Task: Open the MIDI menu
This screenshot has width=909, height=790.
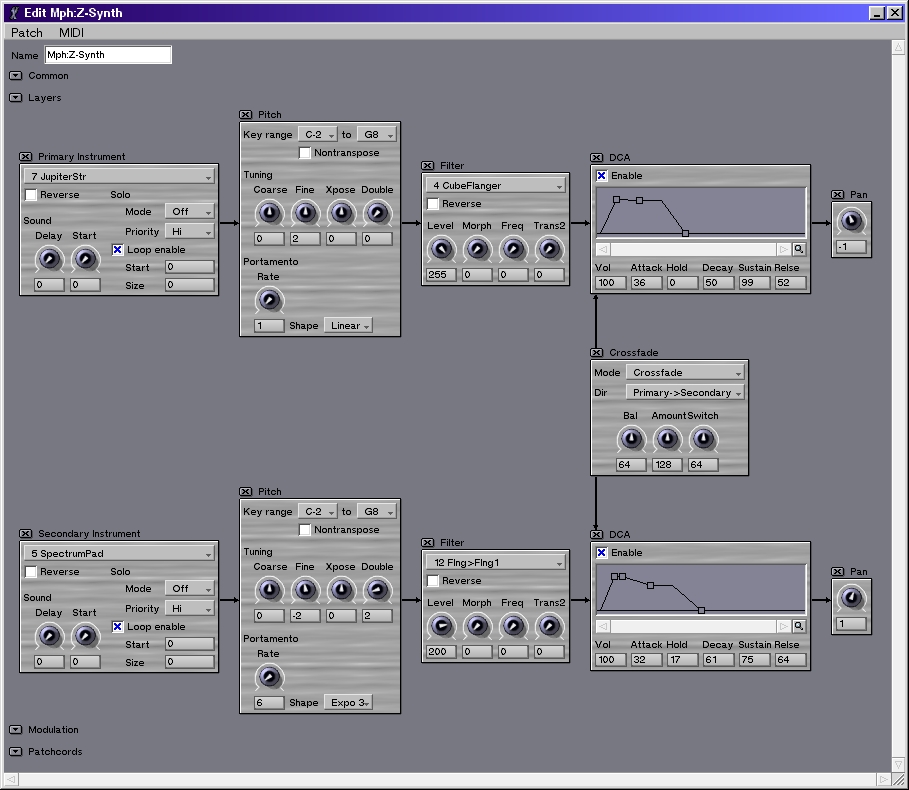Action: click(71, 33)
